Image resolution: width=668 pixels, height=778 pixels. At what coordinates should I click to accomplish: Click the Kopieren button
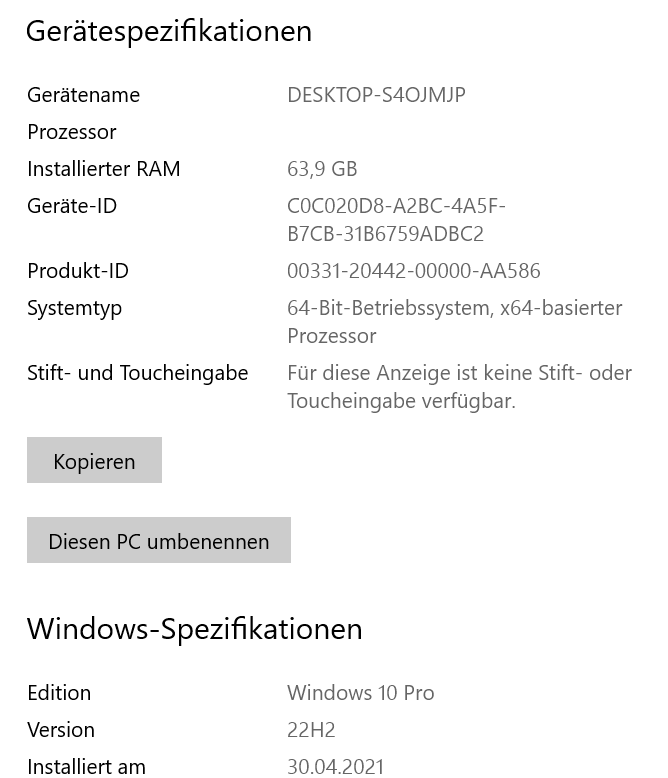(x=94, y=461)
